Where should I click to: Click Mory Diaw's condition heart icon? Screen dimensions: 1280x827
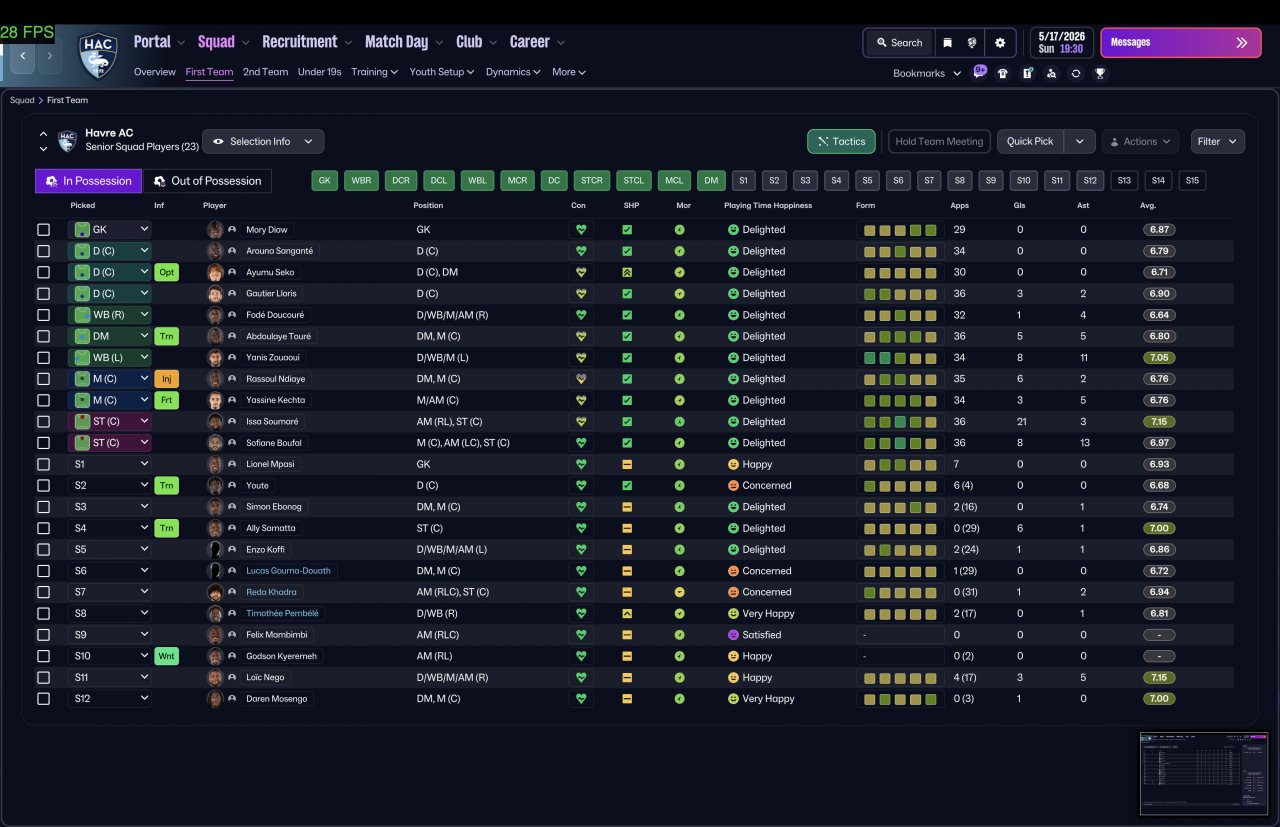coord(579,230)
